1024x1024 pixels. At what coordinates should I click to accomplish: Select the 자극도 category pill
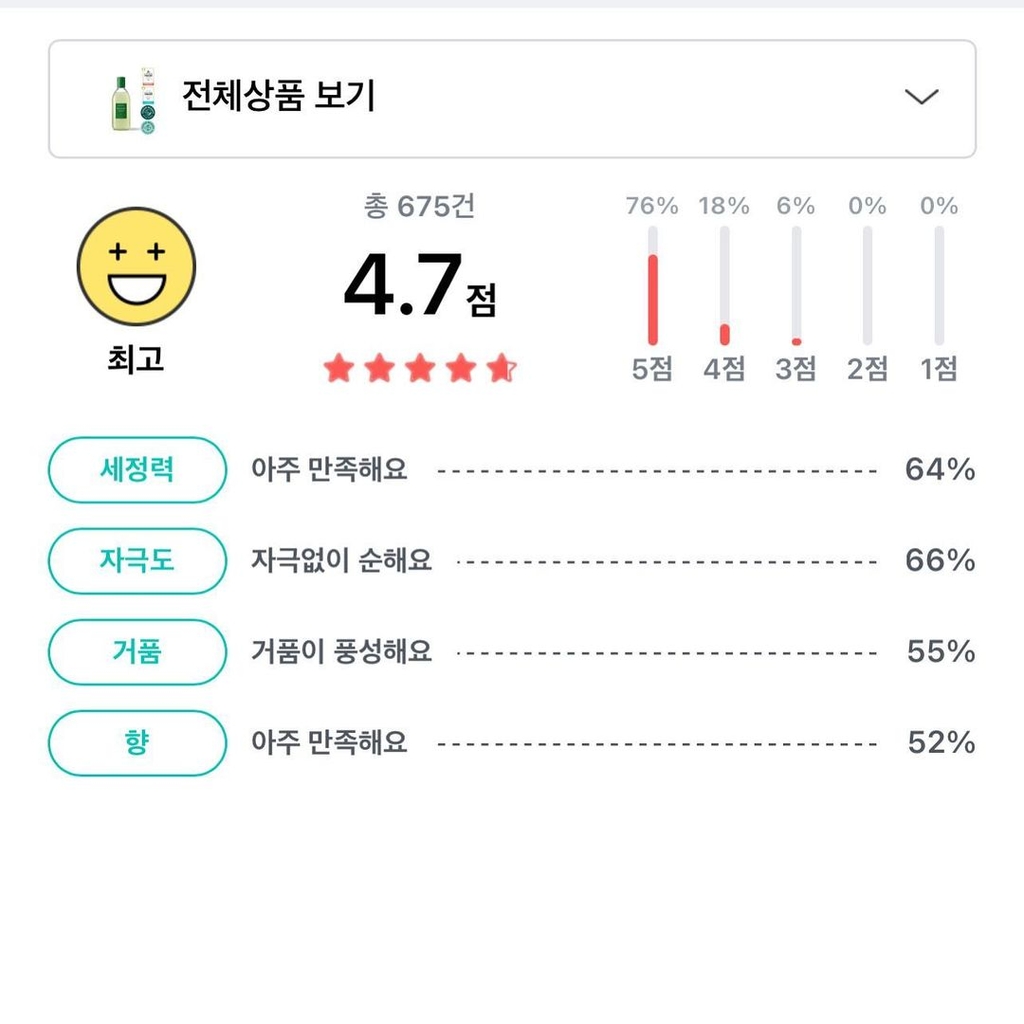[137, 561]
